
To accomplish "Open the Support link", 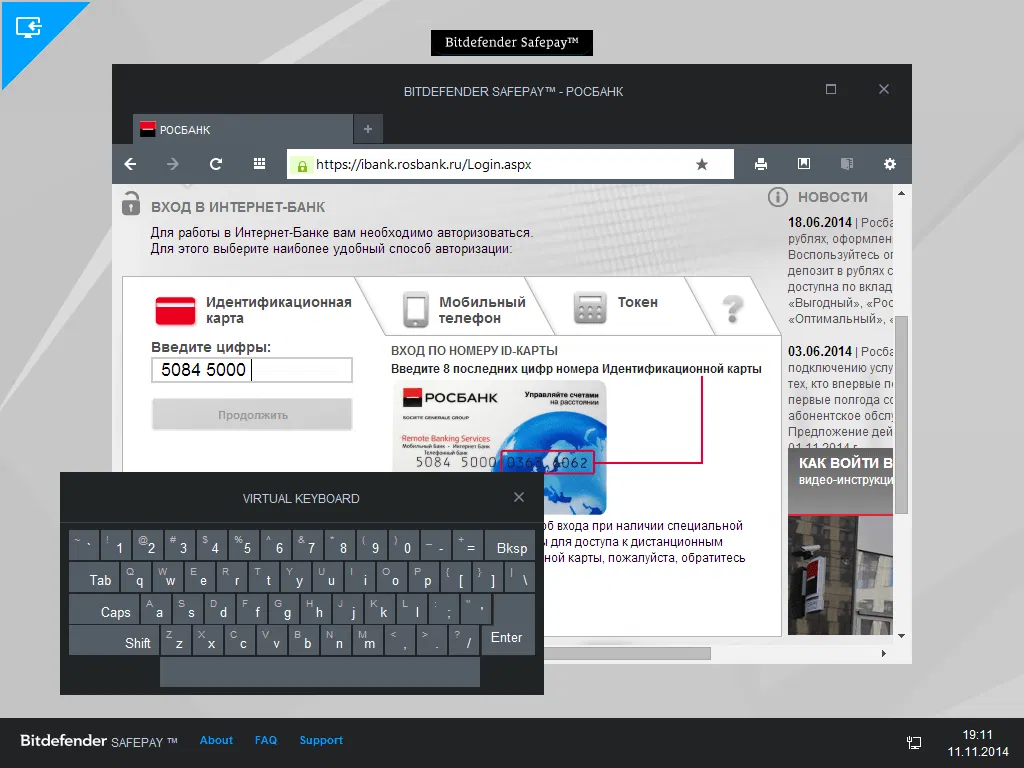I will point(321,740).
